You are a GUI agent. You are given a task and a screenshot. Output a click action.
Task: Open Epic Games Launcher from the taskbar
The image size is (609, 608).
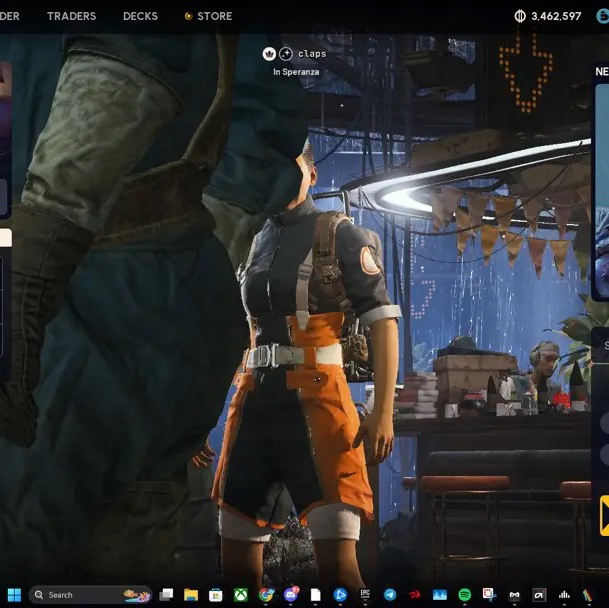pos(365,594)
